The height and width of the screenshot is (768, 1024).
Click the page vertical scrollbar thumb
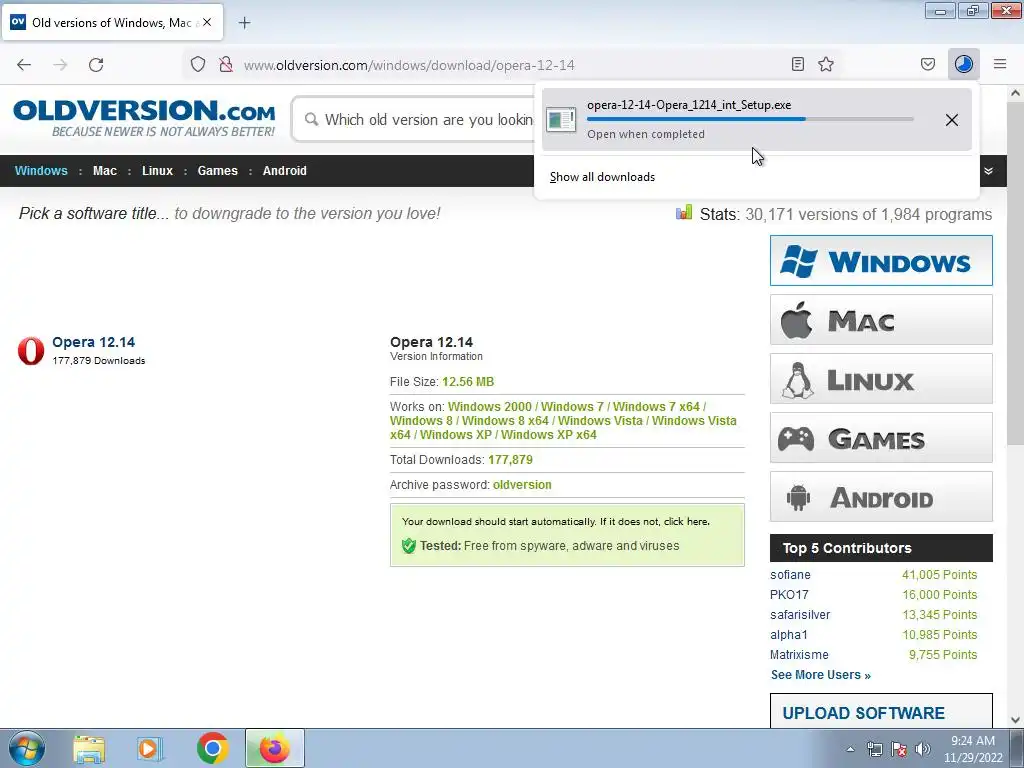click(x=1015, y=274)
